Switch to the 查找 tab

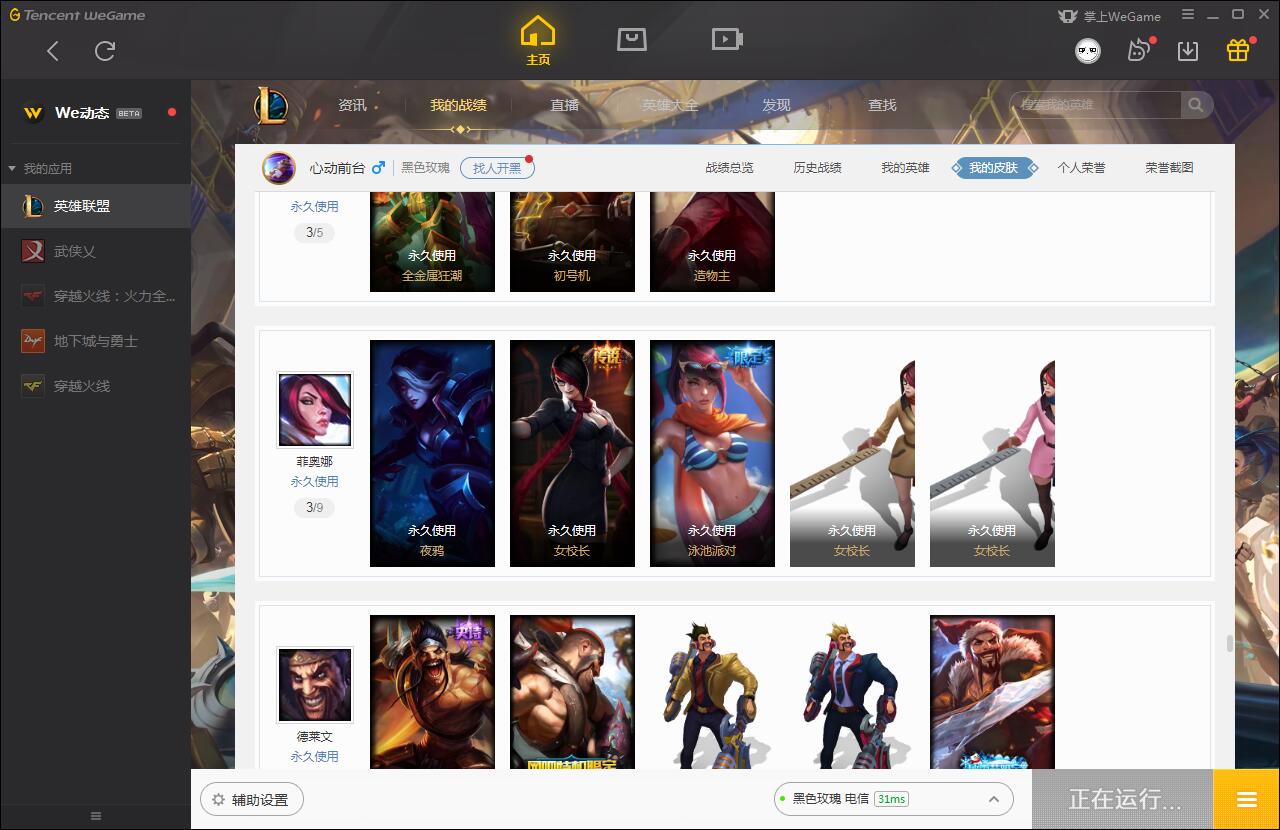point(882,105)
